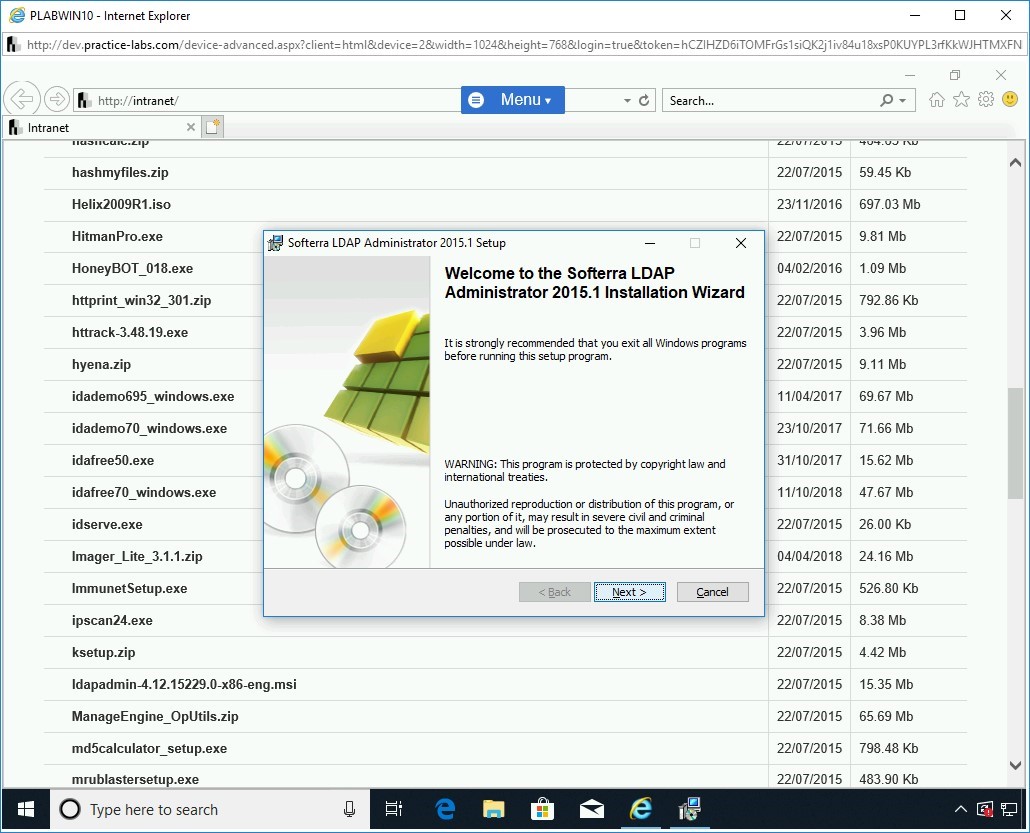This screenshot has width=1030, height=833.
Task: Click the smiley feedback icon
Action: (x=1010, y=100)
